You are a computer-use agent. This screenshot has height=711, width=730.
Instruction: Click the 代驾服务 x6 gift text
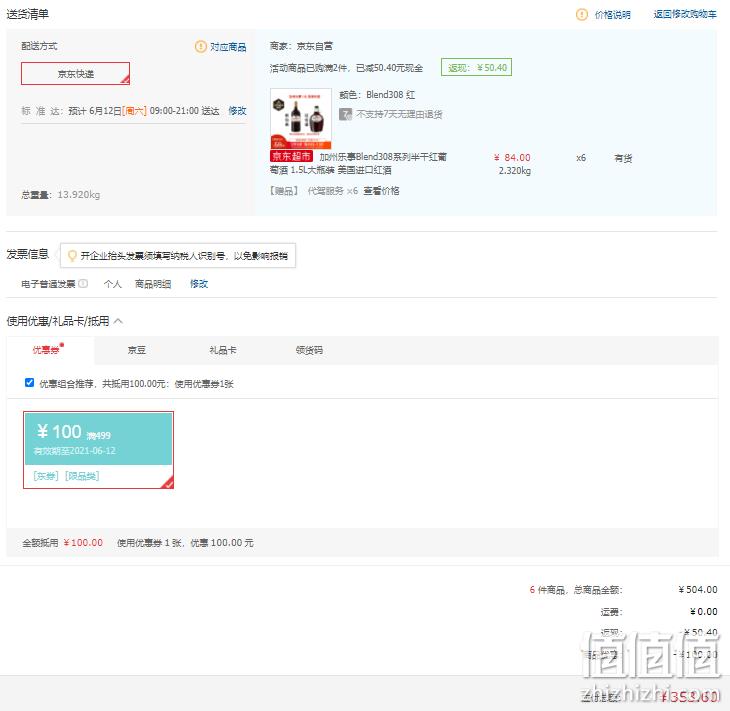(332, 191)
